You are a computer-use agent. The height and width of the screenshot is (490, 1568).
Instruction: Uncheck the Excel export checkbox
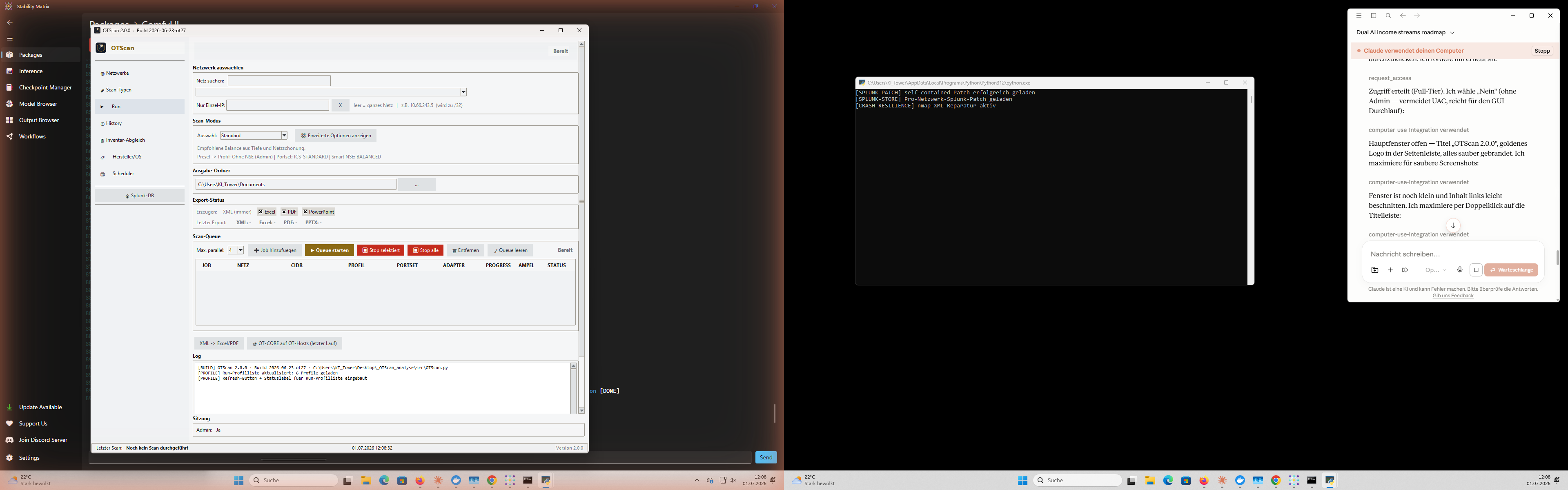(x=261, y=212)
